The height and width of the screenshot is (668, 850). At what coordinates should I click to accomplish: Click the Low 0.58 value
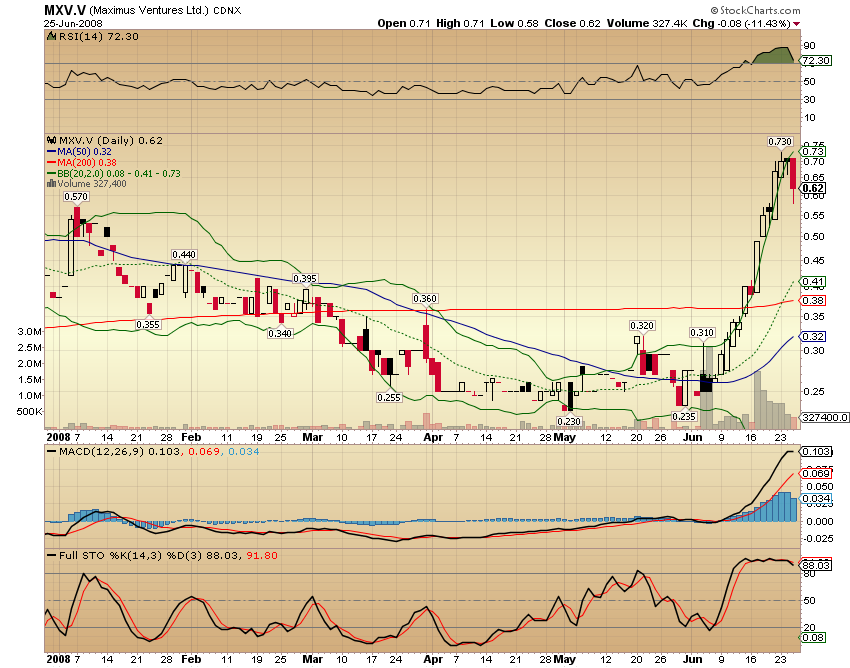pyautogui.click(x=514, y=23)
